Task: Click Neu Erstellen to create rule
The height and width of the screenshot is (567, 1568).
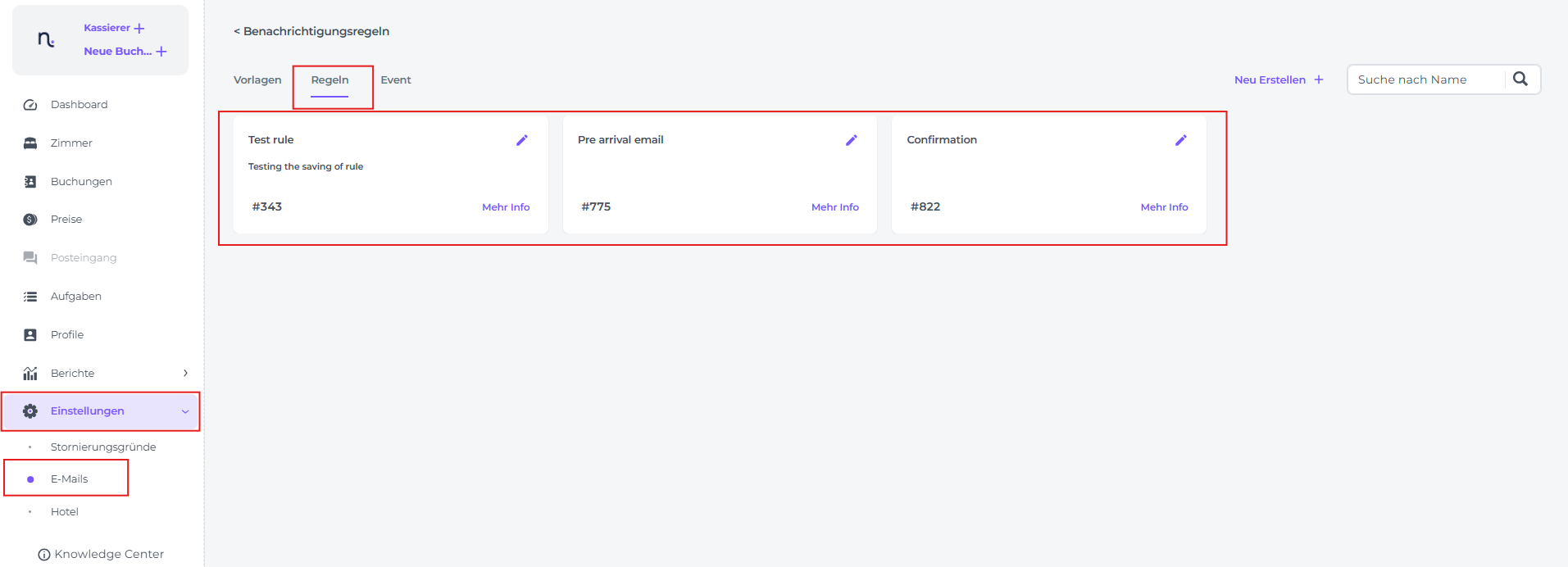Action: 1279,79
